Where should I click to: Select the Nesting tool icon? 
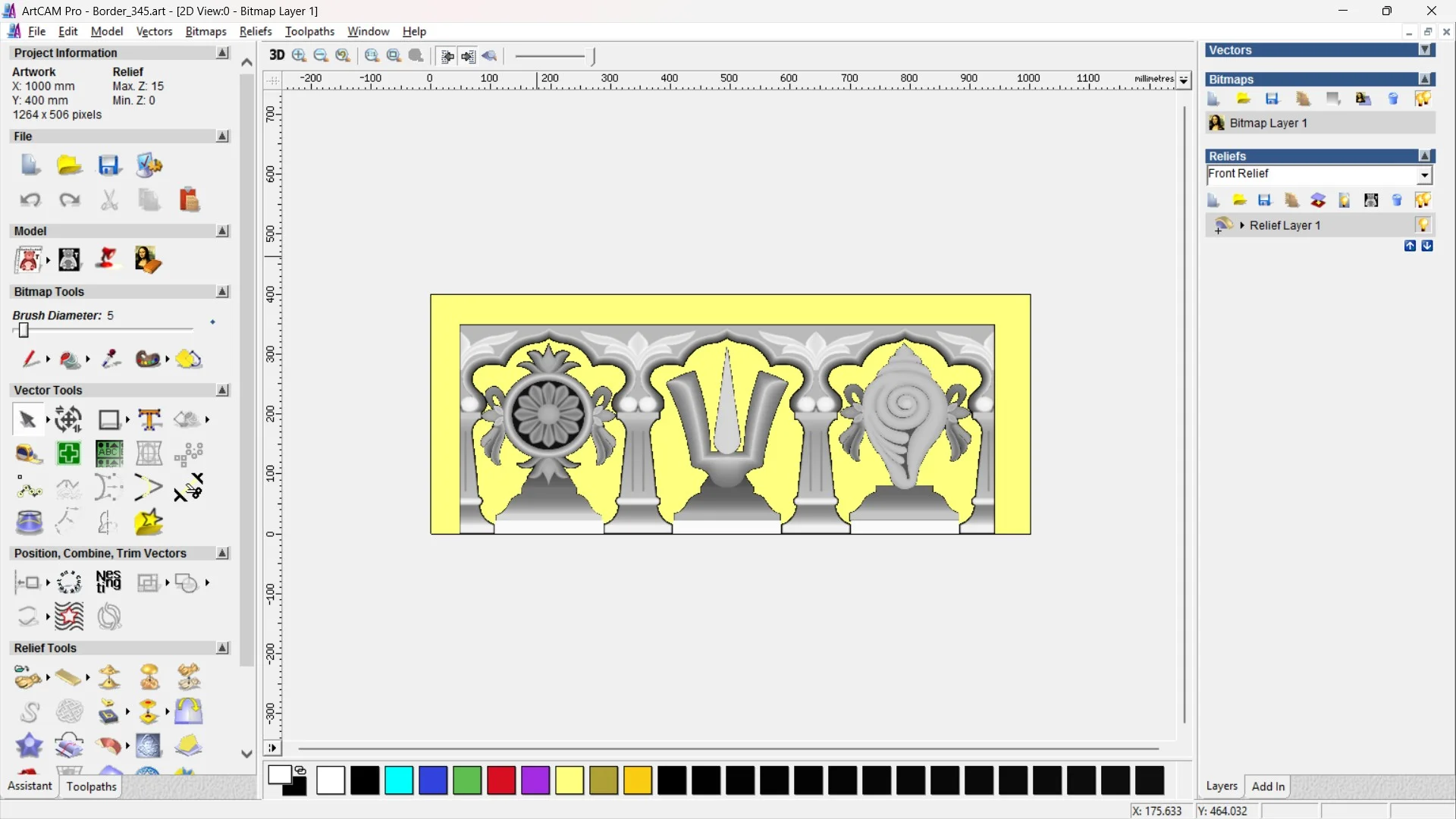pos(108,582)
